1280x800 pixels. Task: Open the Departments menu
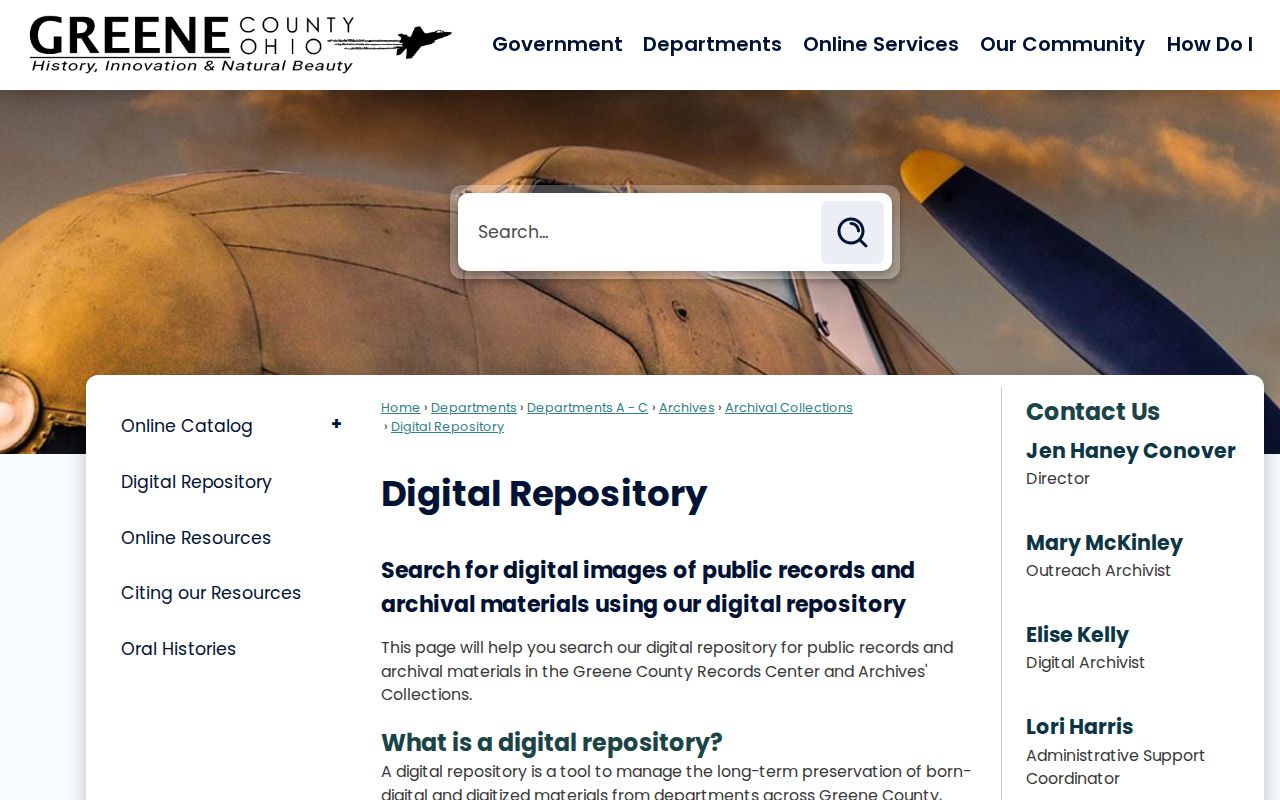click(712, 44)
